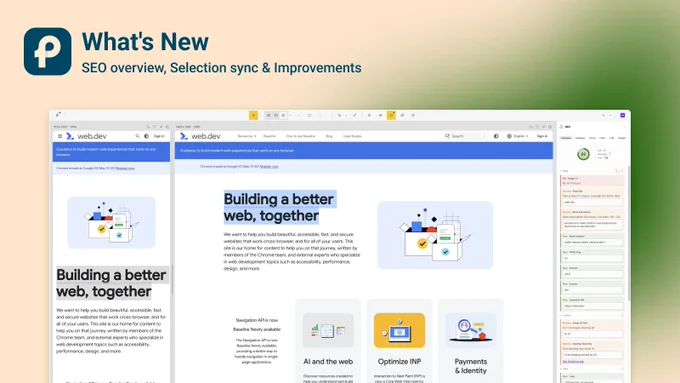680x383 pixels.
Task: Click the eye icon in the top toolbar
Action: click(x=380, y=115)
